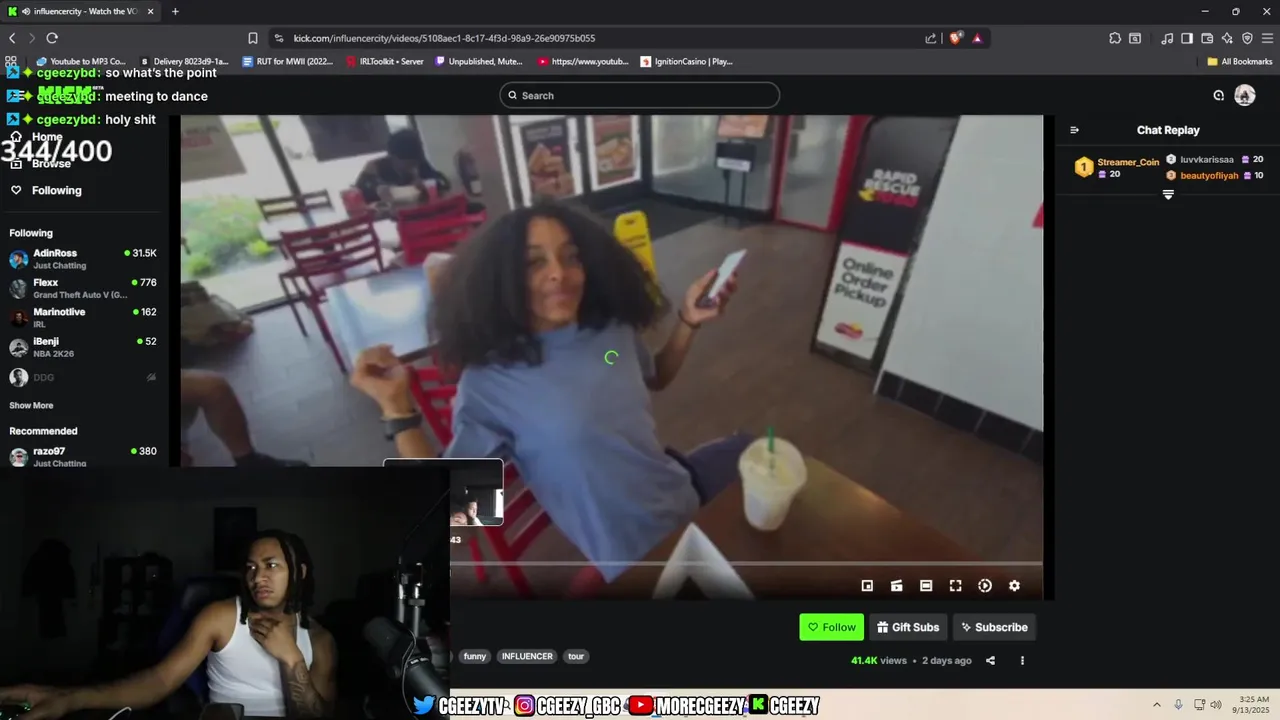This screenshot has height=720, width=1280.
Task: Open the playback speed control icon
Action: [x=985, y=586]
